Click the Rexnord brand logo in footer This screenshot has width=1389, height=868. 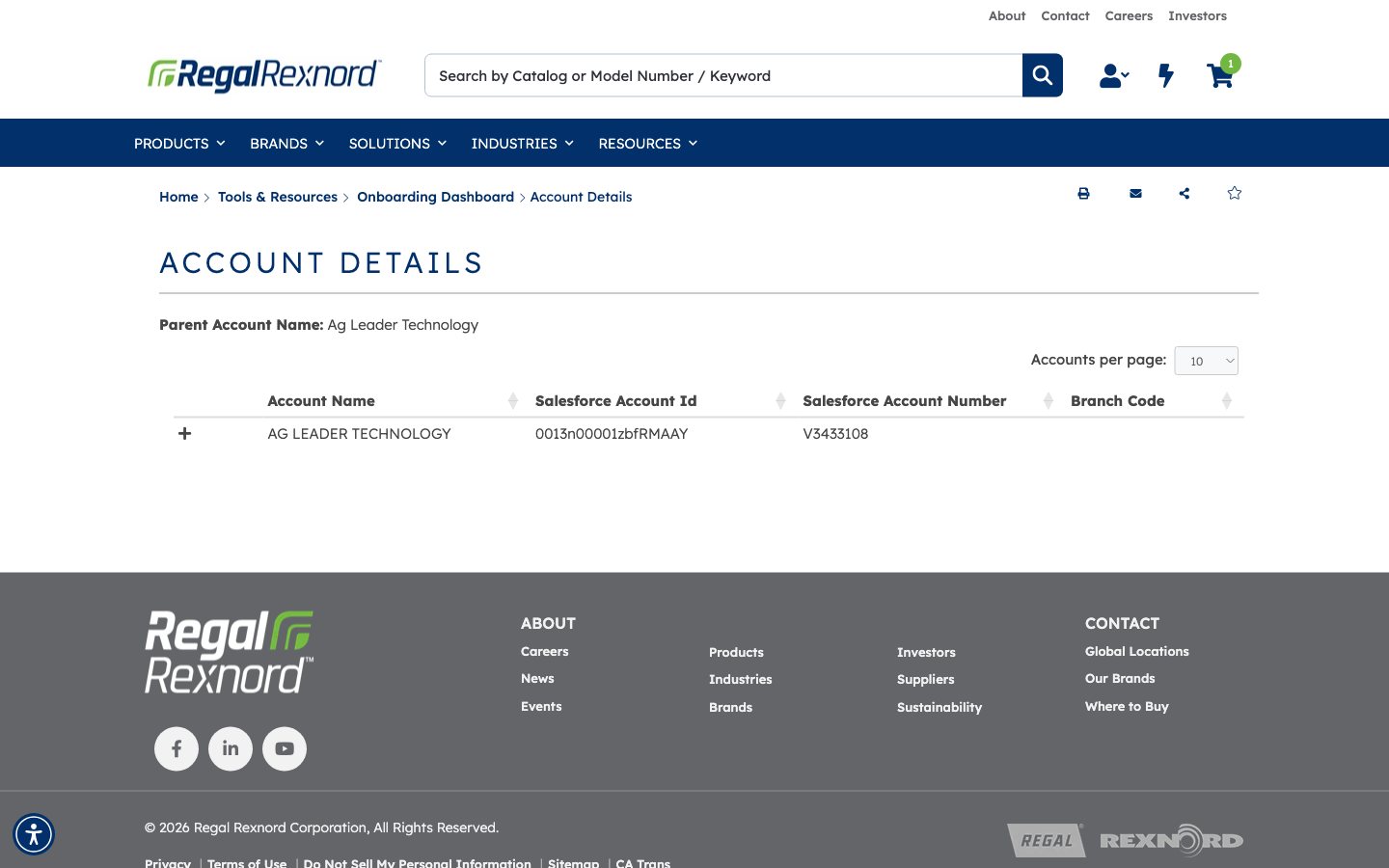coord(1171,840)
